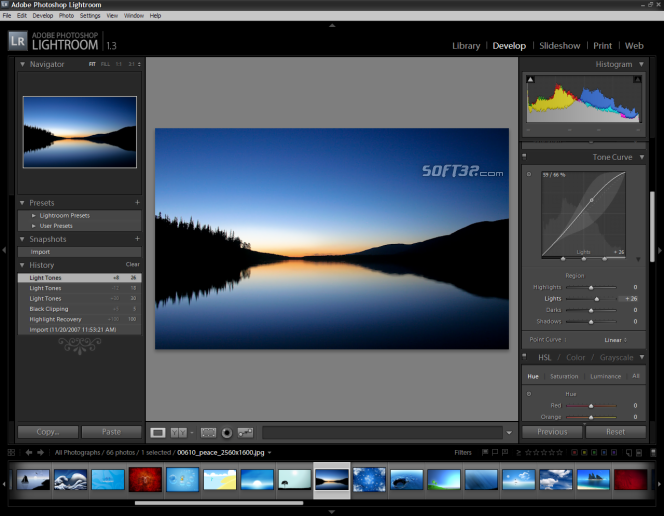The height and width of the screenshot is (516, 664).
Task: Filter by flagged status flag icon
Action: click(x=485, y=453)
